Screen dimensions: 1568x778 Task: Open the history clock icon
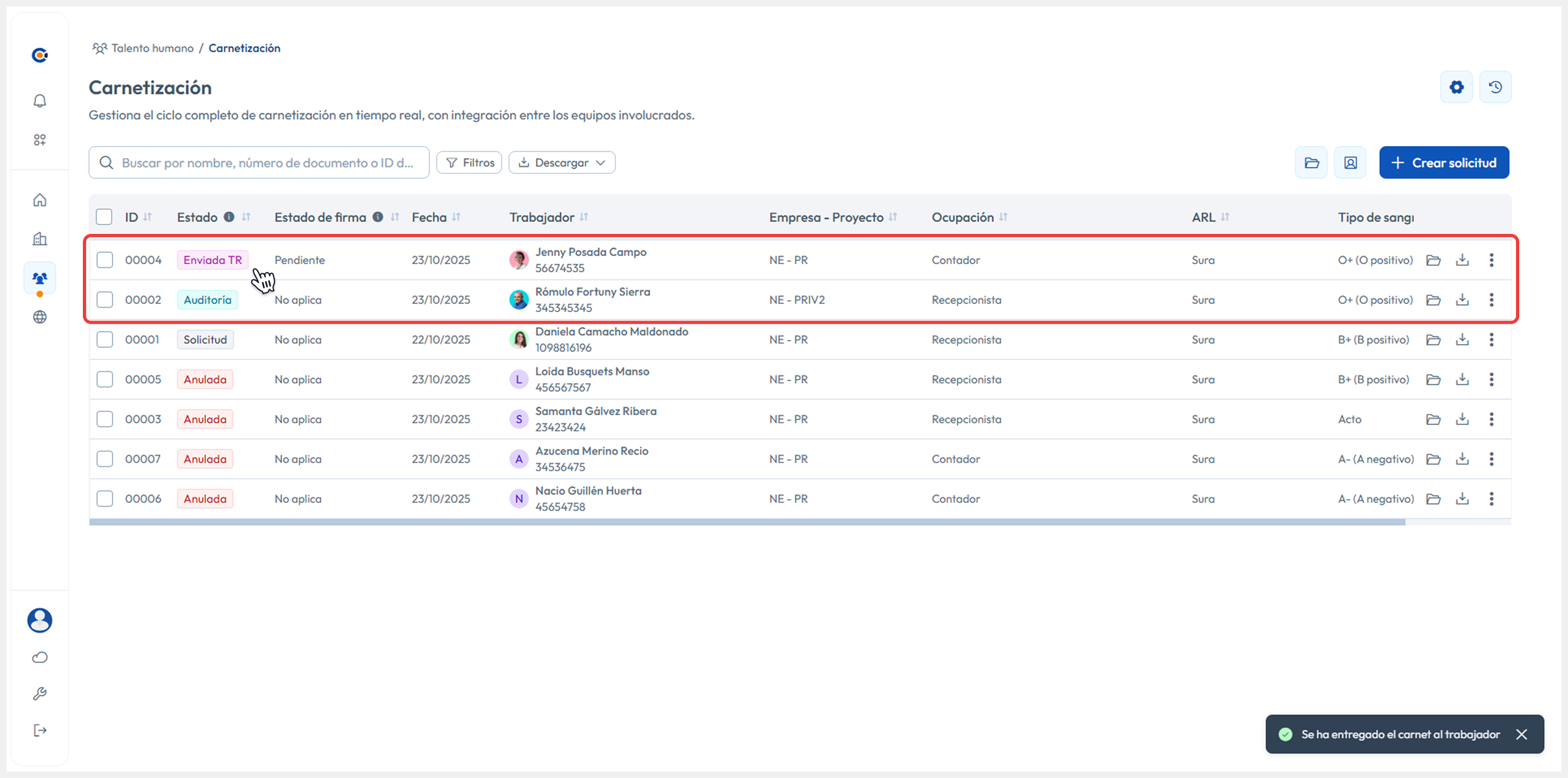[x=1495, y=87]
